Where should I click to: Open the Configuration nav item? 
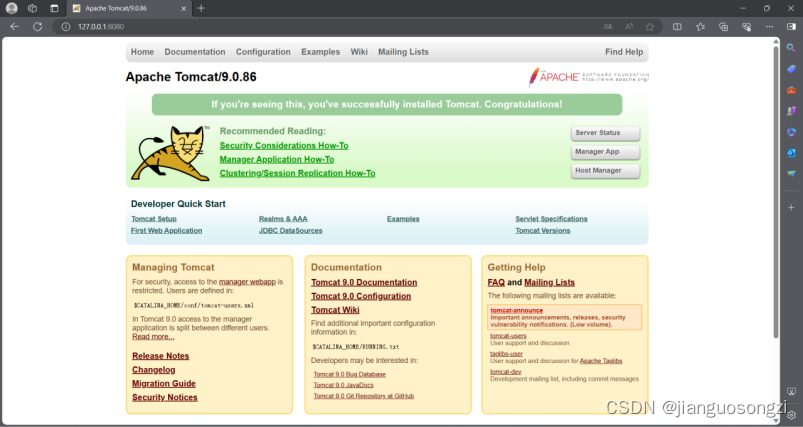point(263,52)
